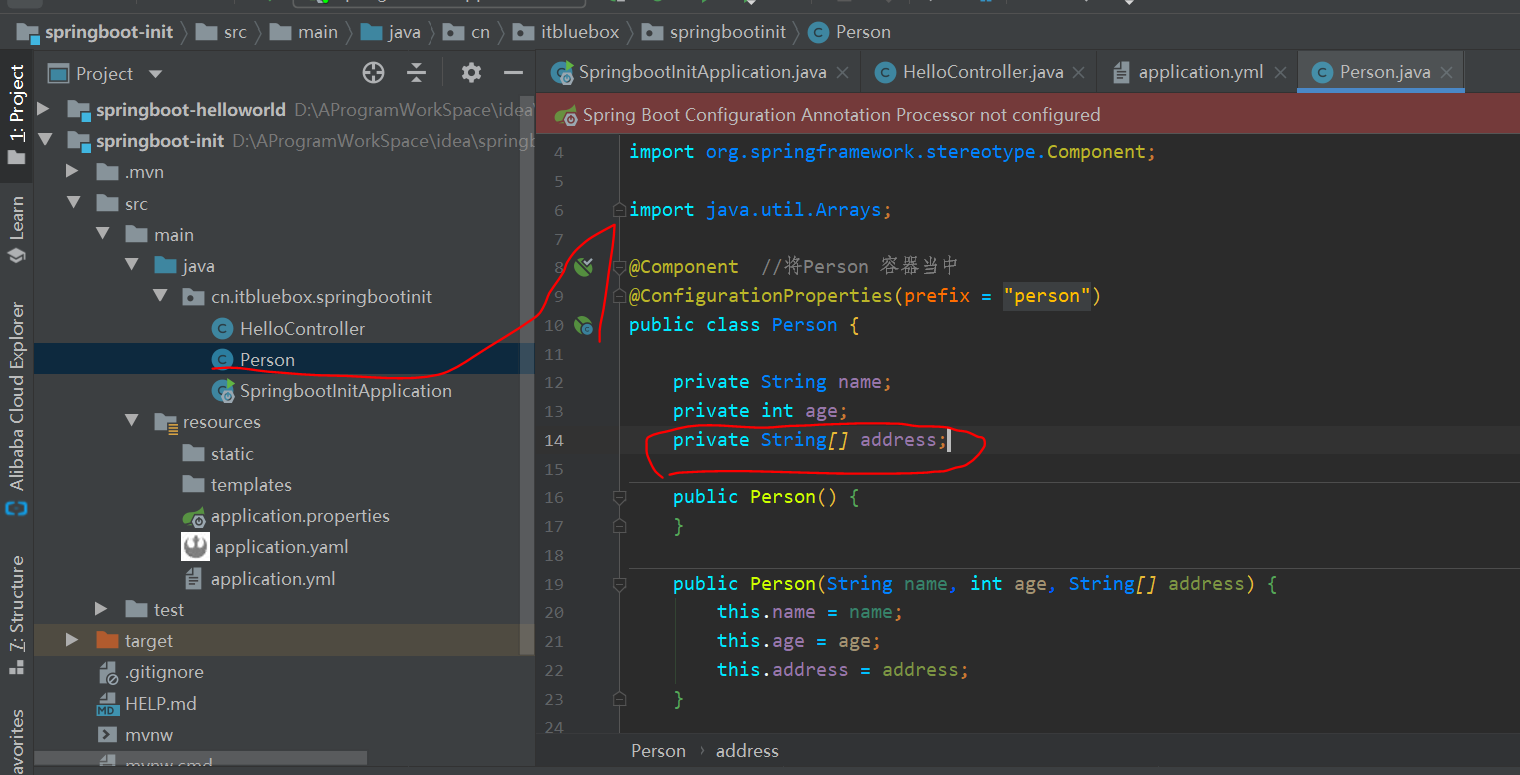Fold the imports block at line 6
The image size is (1520, 775).
[x=619, y=209]
